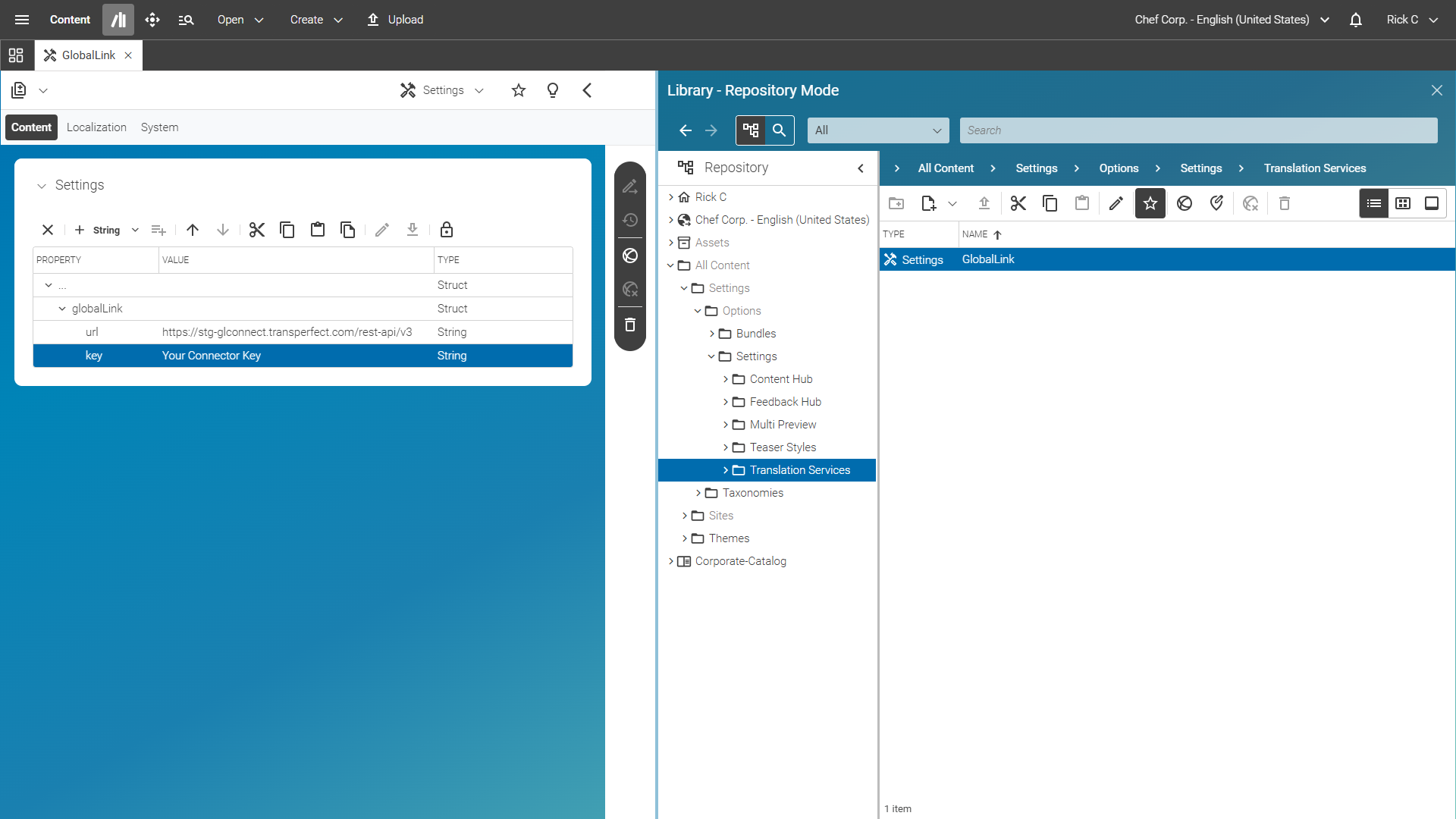1456x819 pixels.
Task: Click the pencil edit icon in library toolbar
Action: click(x=1116, y=203)
